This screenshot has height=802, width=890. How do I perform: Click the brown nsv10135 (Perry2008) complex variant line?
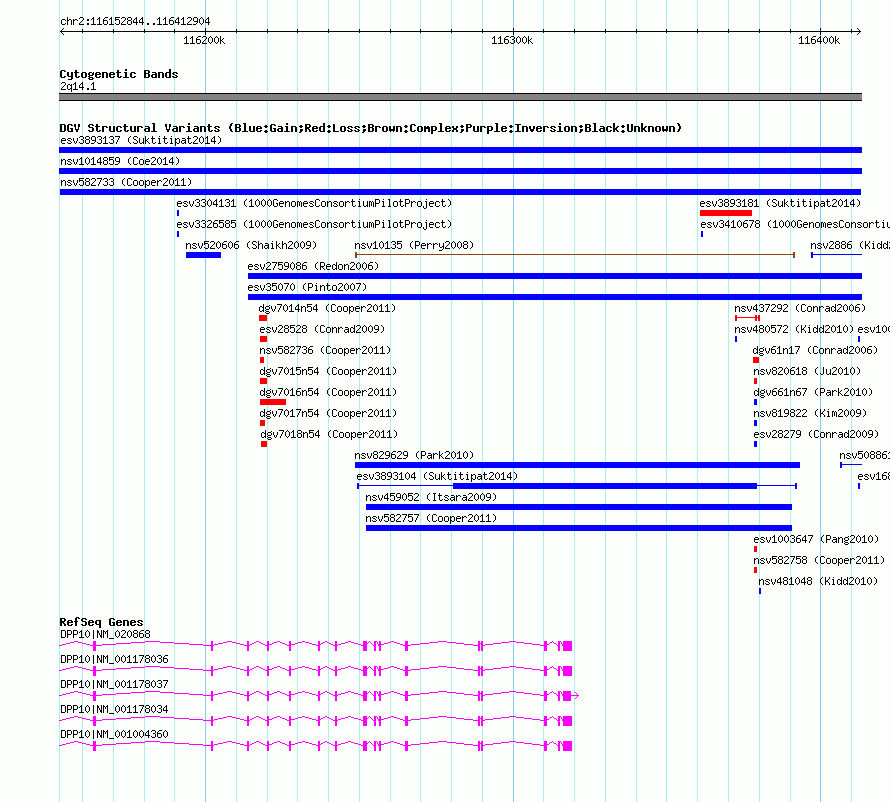(574, 255)
